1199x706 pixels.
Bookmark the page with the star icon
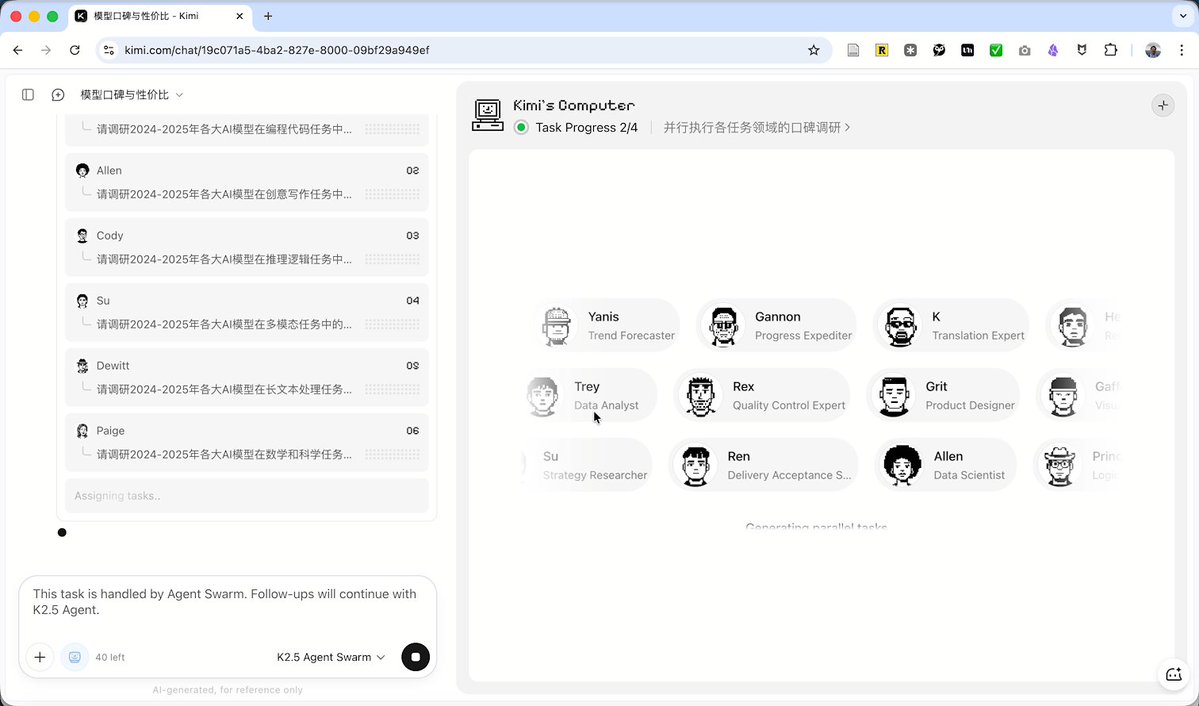(x=813, y=49)
